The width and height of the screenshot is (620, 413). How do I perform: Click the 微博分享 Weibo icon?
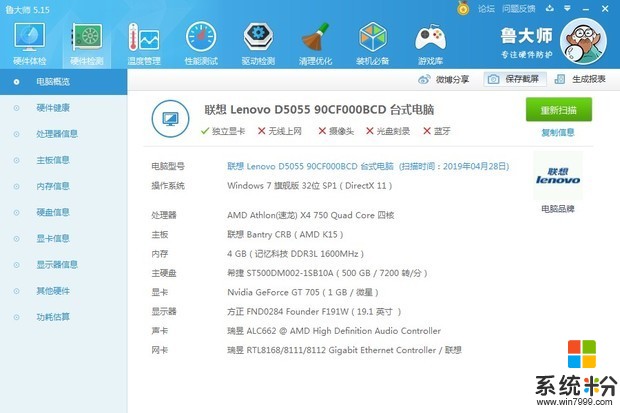(424, 80)
